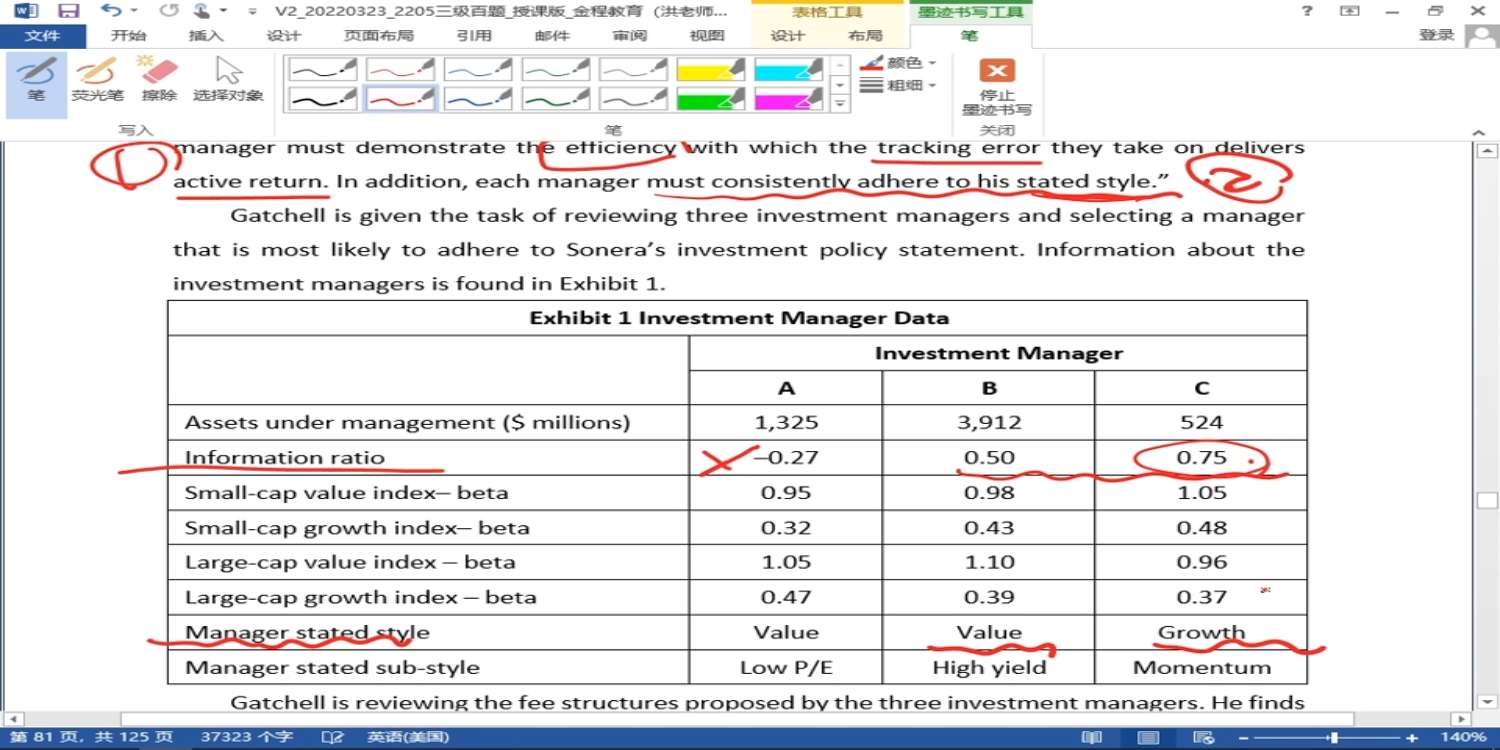Click the Sign in (登录) link
The image size is (1500, 750).
(1436, 35)
